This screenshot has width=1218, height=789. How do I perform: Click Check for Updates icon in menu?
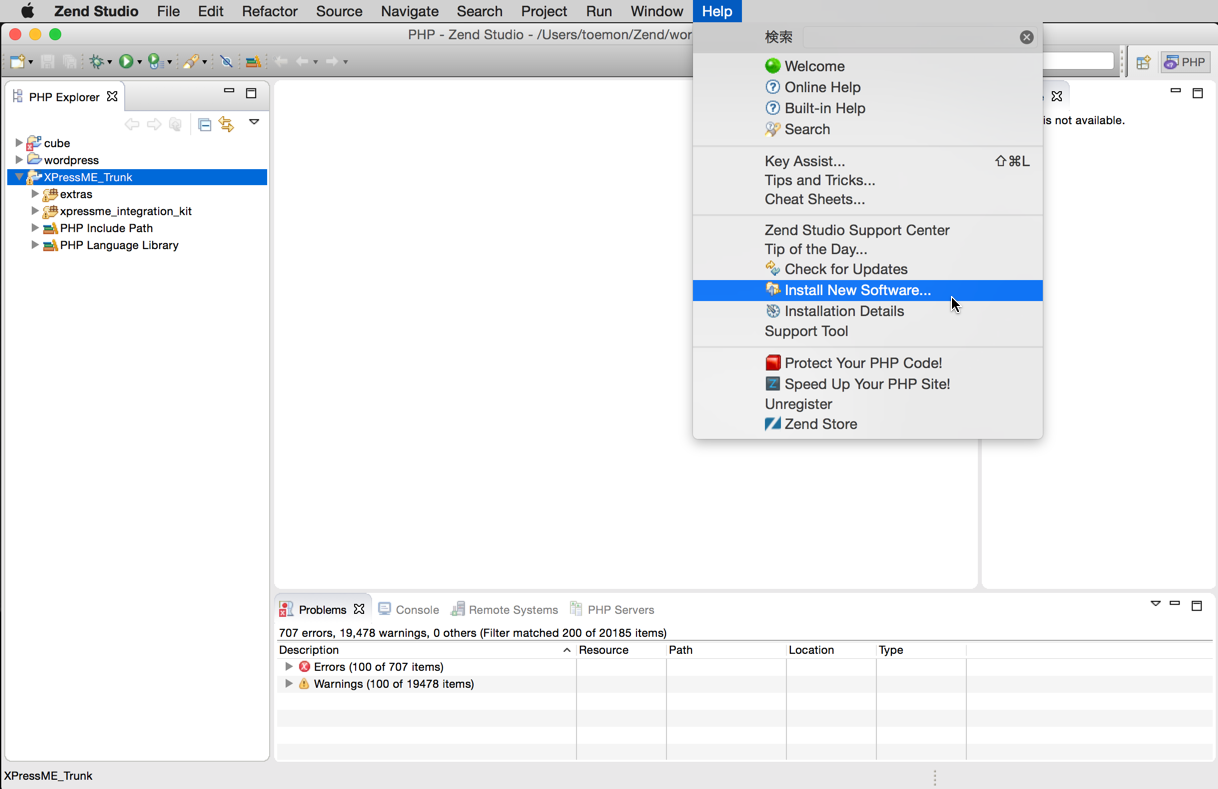click(x=772, y=269)
